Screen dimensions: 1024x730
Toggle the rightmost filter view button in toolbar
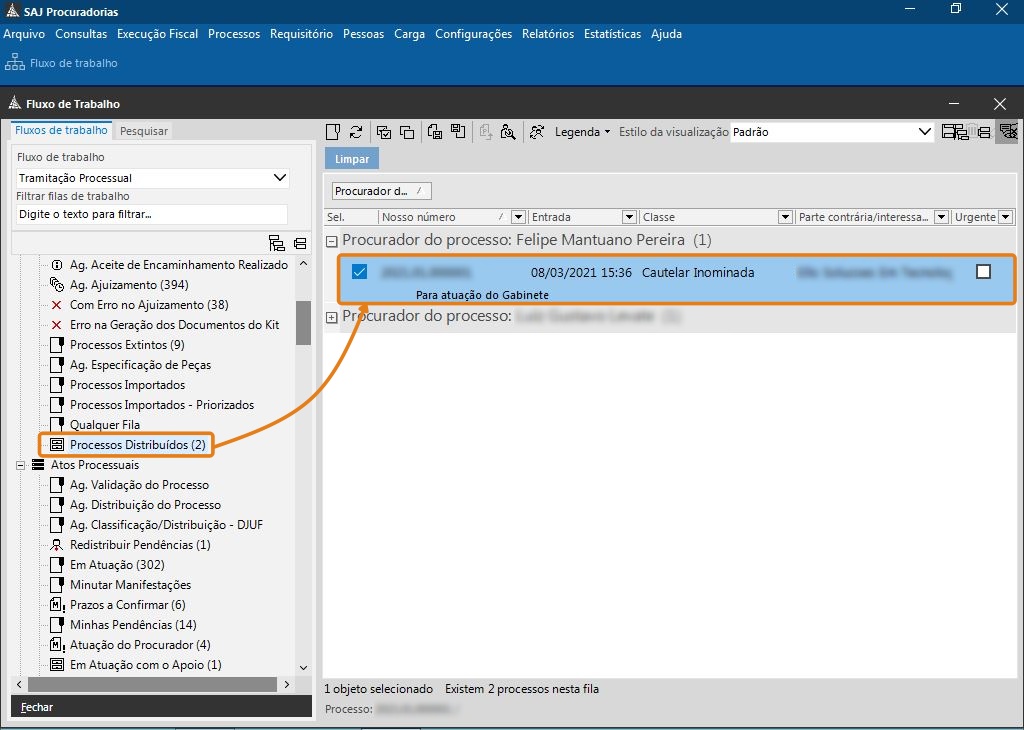pyautogui.click(x=1007, y=132)
